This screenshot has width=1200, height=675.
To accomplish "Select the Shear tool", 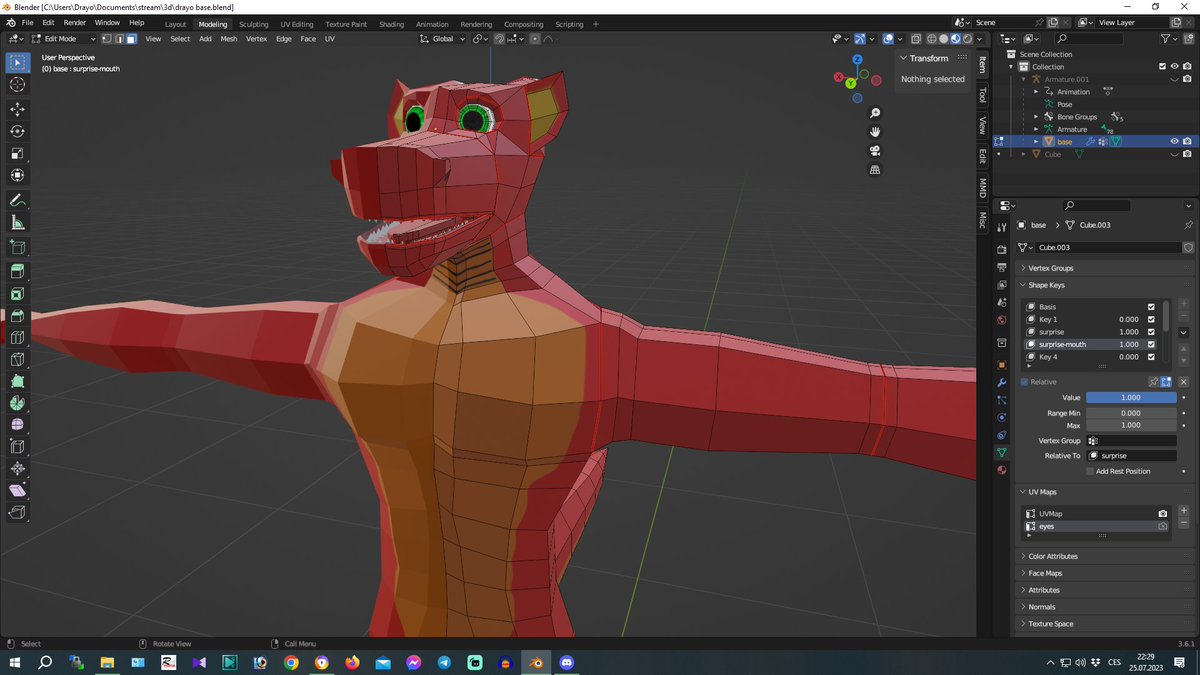I will 17,490.
